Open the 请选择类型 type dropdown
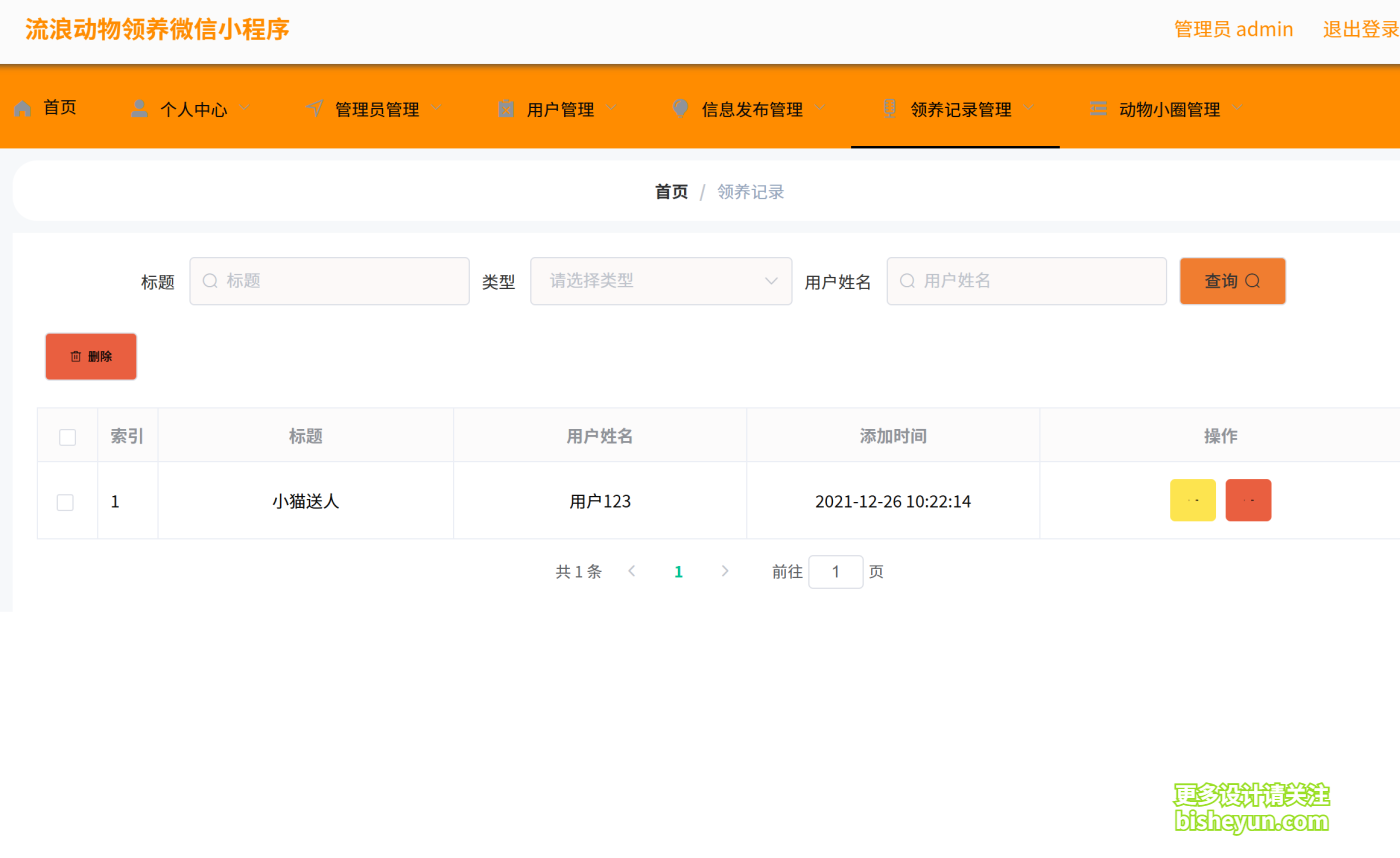This screenshot has width=1400, height=858. click(x=660, y=281)
